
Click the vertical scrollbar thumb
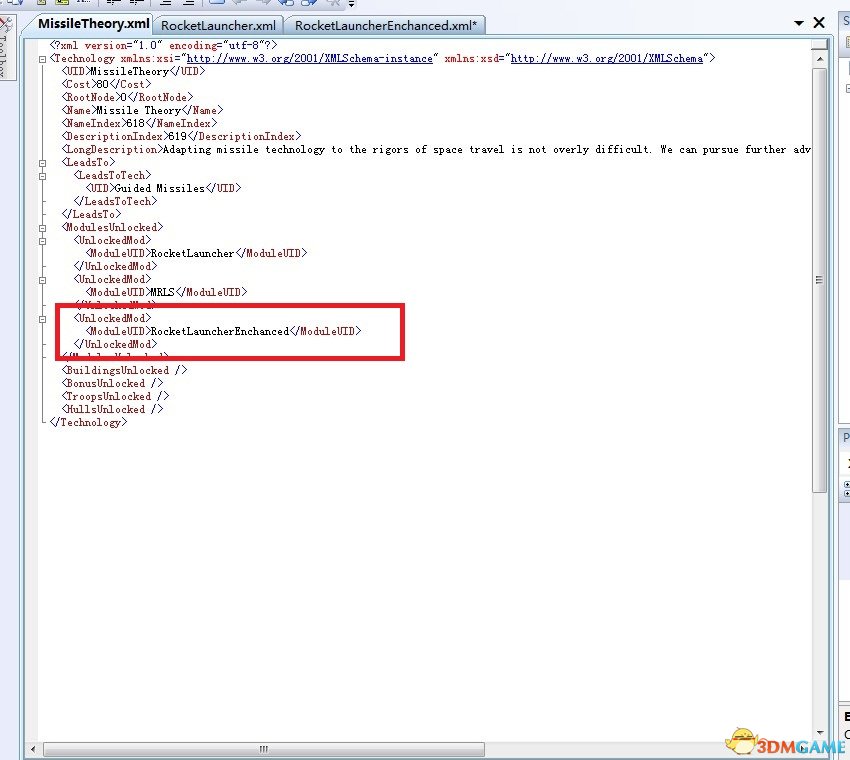(x=820, y=280)
